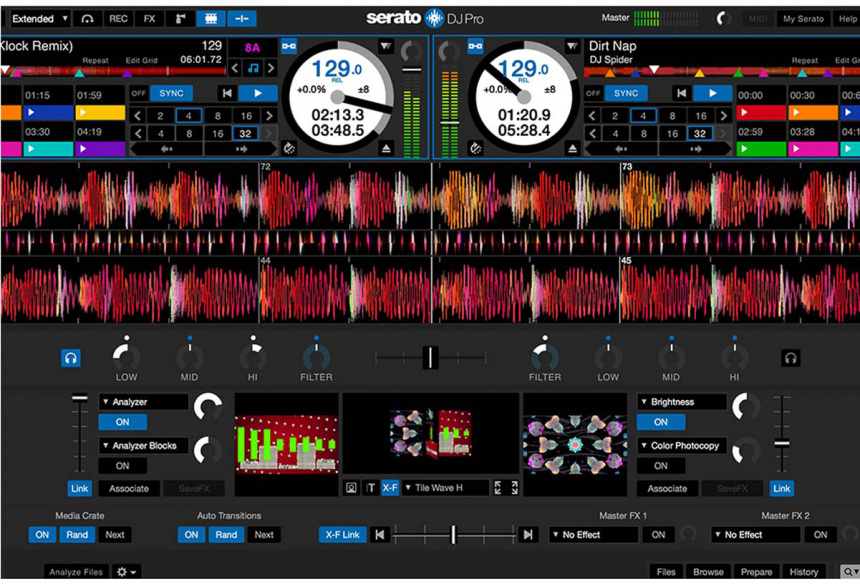Enable SYNC on the left deck
Image resolution: width=860 pixels, height=584 pixels.
[170, 92]
